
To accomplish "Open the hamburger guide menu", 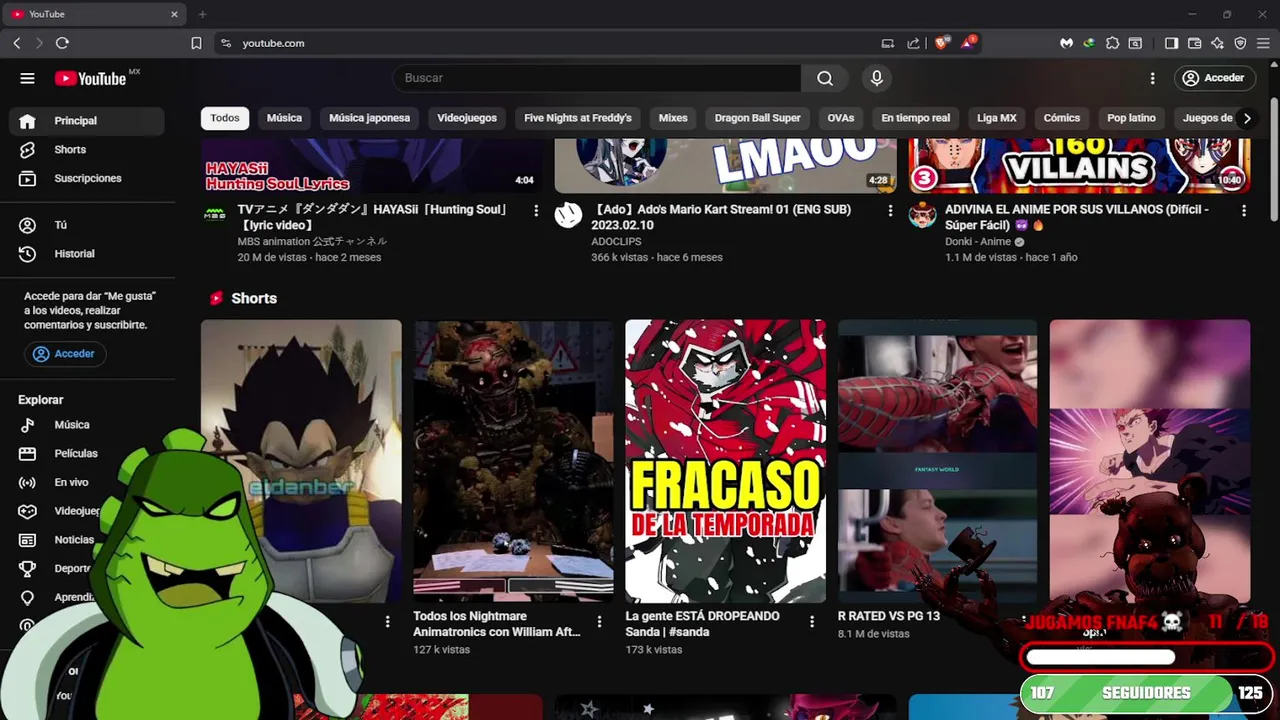I will click(x=27, y=78).
